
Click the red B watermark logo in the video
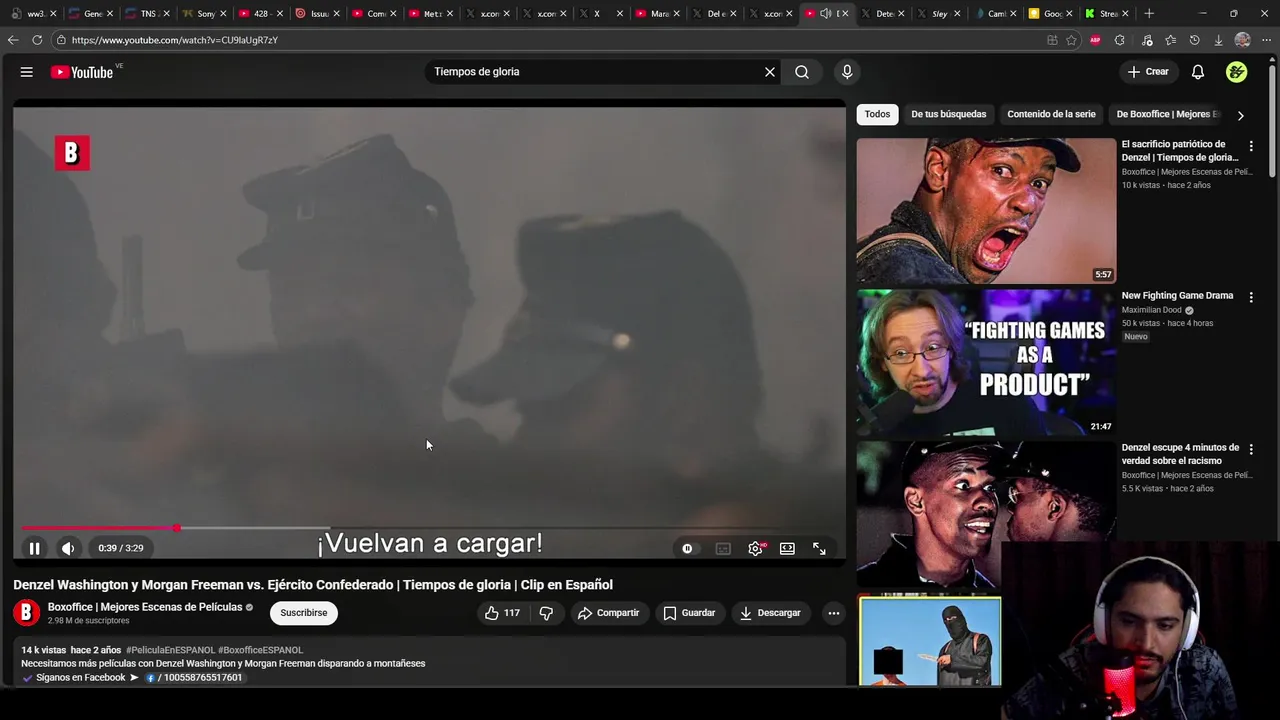pyautogui.click(x=72, y=153)
